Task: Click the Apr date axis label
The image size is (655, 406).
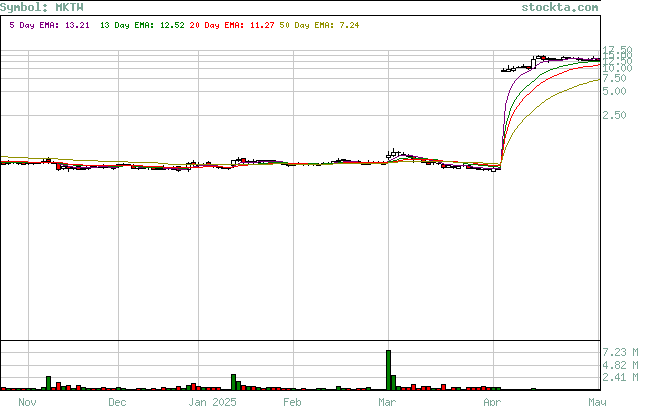Action: click(x=492, y=401)
